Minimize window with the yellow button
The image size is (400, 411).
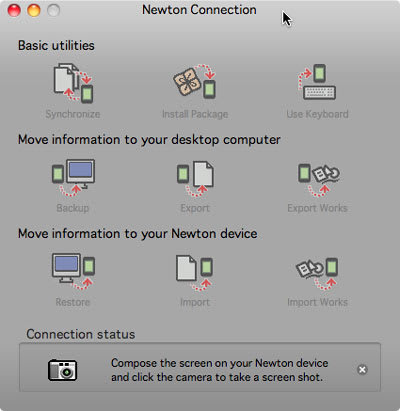click(34, 10)
